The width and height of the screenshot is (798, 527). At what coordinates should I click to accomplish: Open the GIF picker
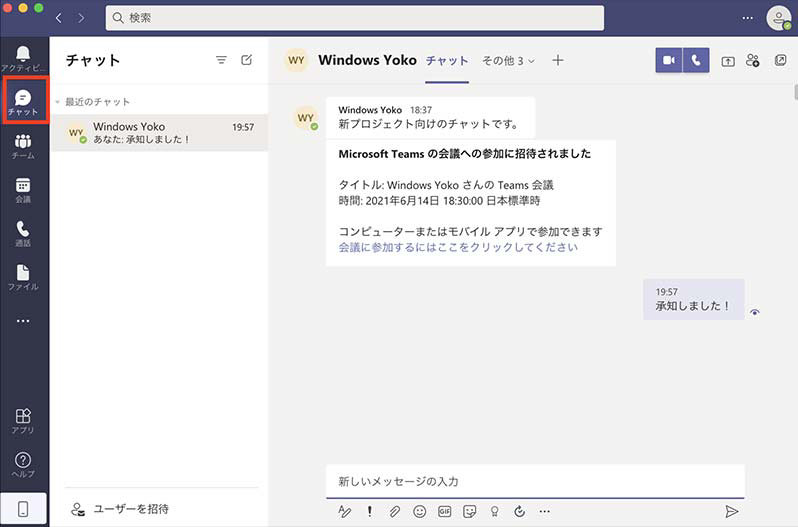coord(444,511)
